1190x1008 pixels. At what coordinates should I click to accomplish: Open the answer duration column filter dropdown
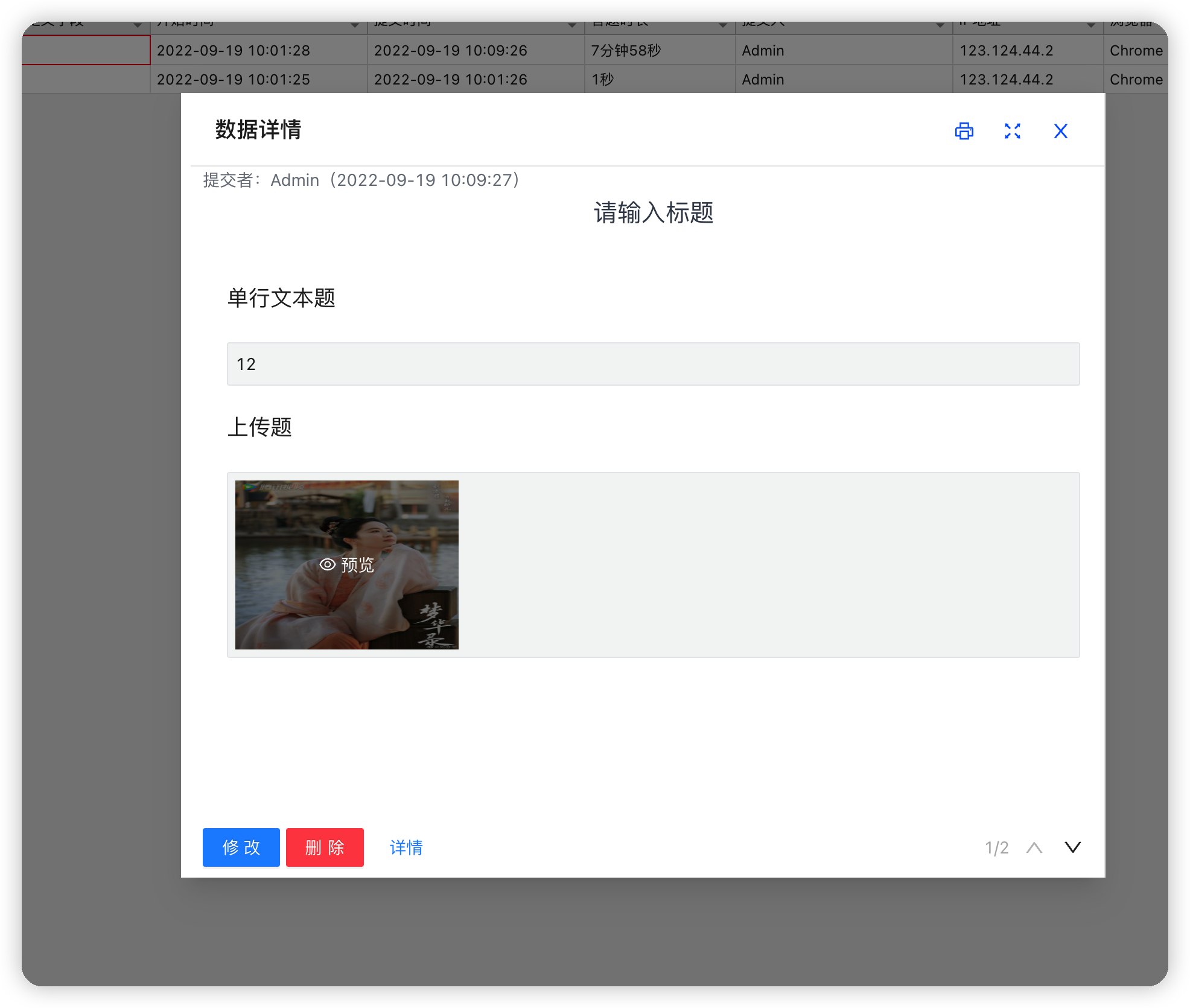click(723, 25)
